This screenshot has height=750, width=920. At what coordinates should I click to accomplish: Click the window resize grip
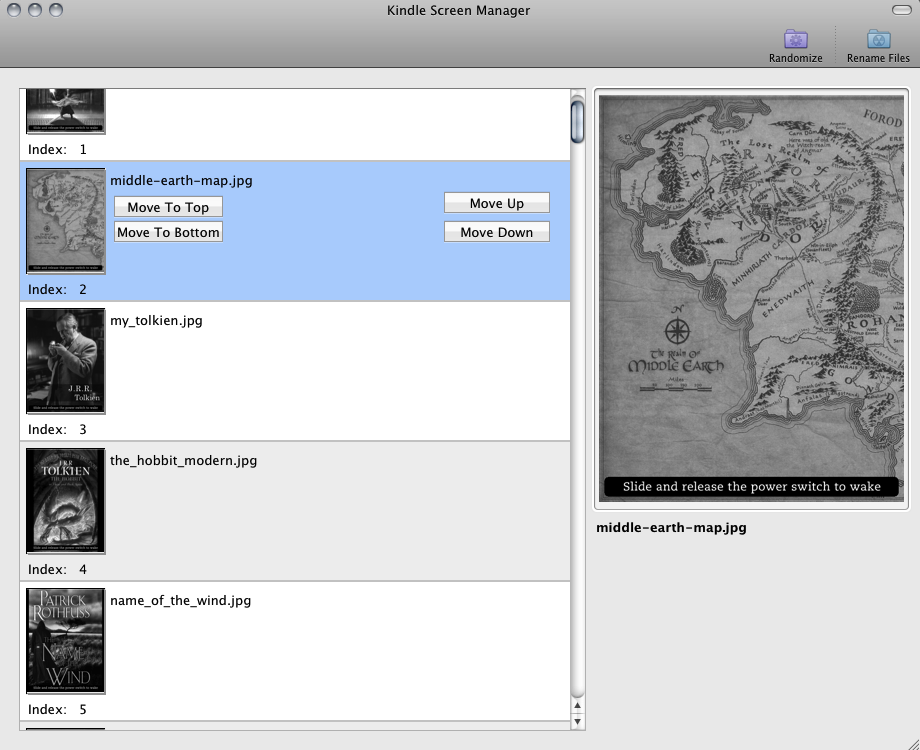tap(913, 743)
